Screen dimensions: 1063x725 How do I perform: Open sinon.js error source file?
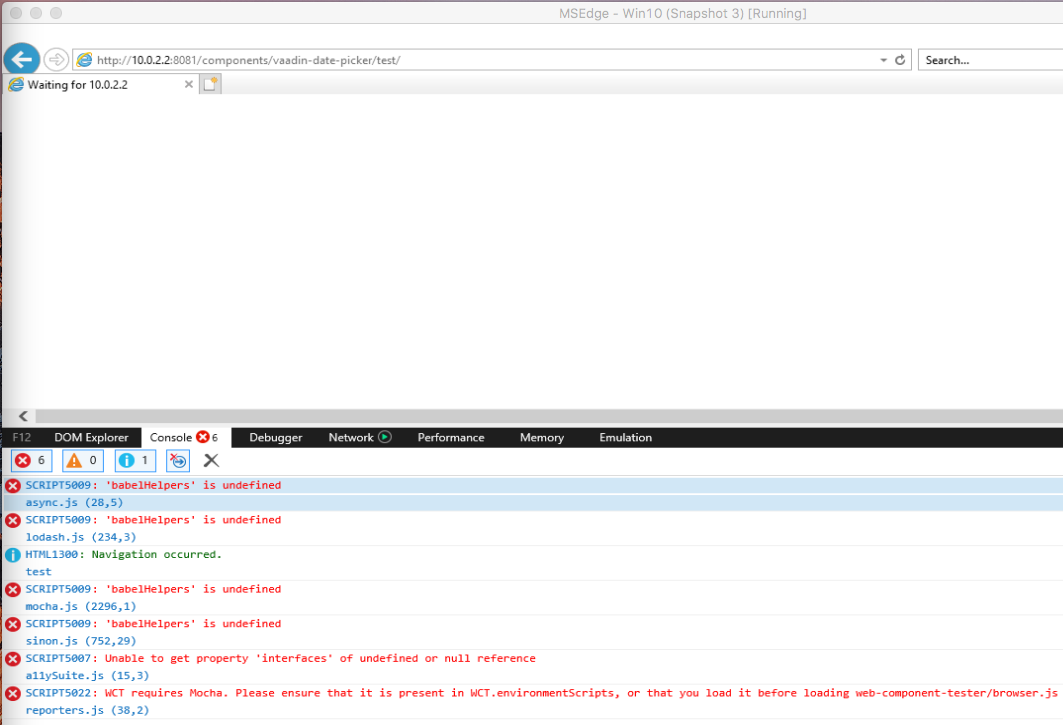pyautogui.click(x=53, y=641)
